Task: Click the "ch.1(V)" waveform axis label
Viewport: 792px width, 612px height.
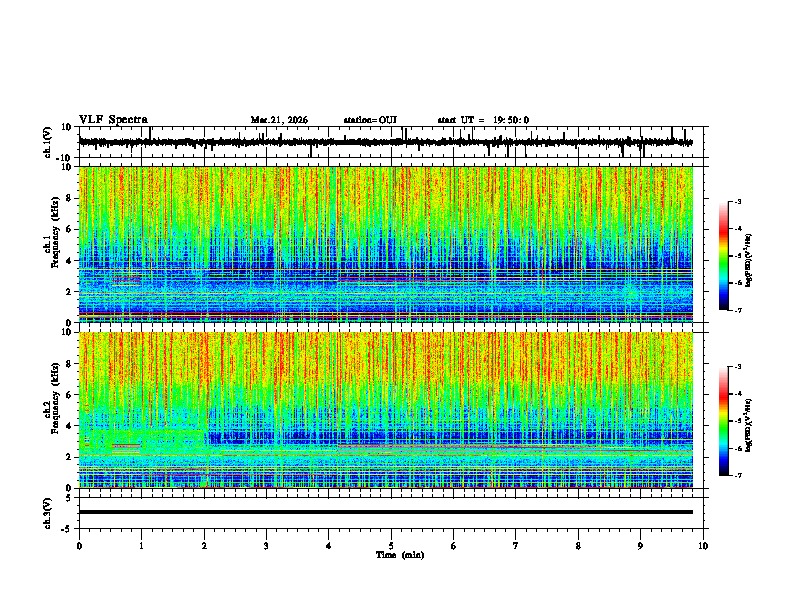Action: pyautogui.click(x=48, y=142)
